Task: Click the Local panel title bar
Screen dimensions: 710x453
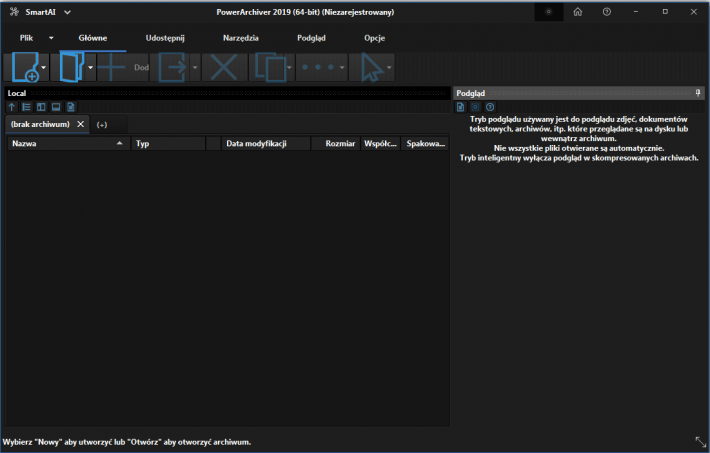Action: 227,93
